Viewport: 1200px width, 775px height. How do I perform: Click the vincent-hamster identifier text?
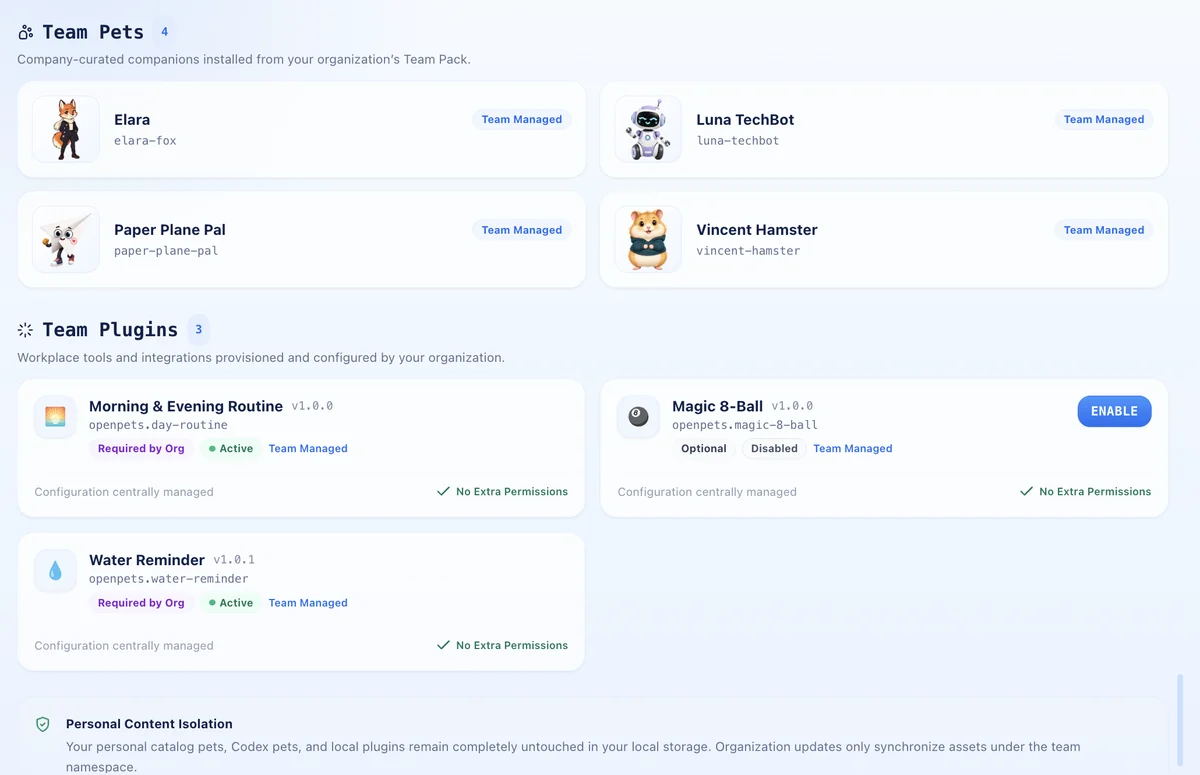click(748, 251)
